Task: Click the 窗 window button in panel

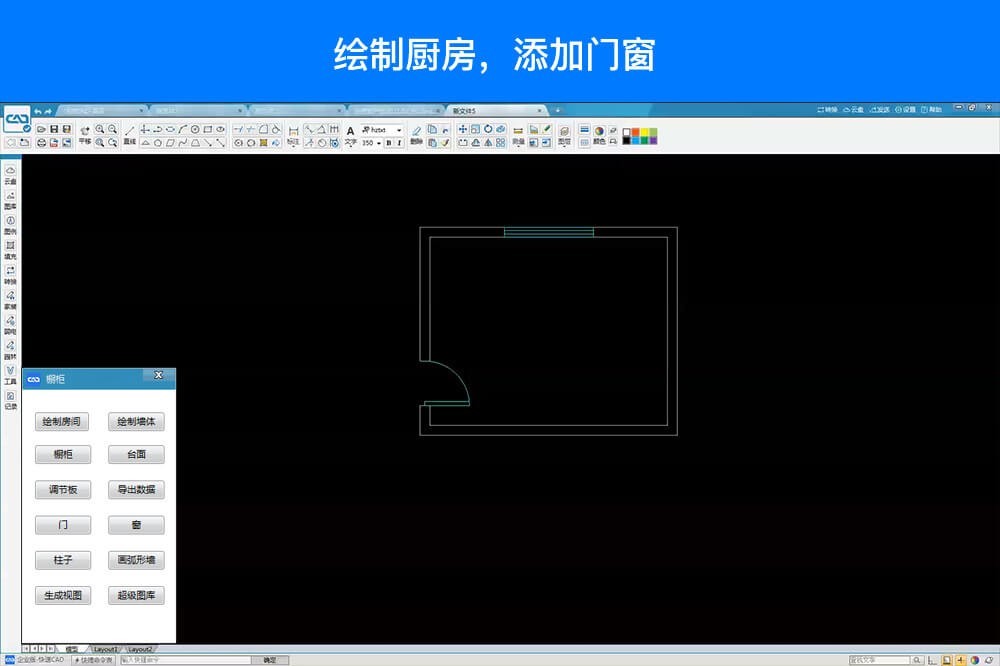Action: click(x=136, y=525)
